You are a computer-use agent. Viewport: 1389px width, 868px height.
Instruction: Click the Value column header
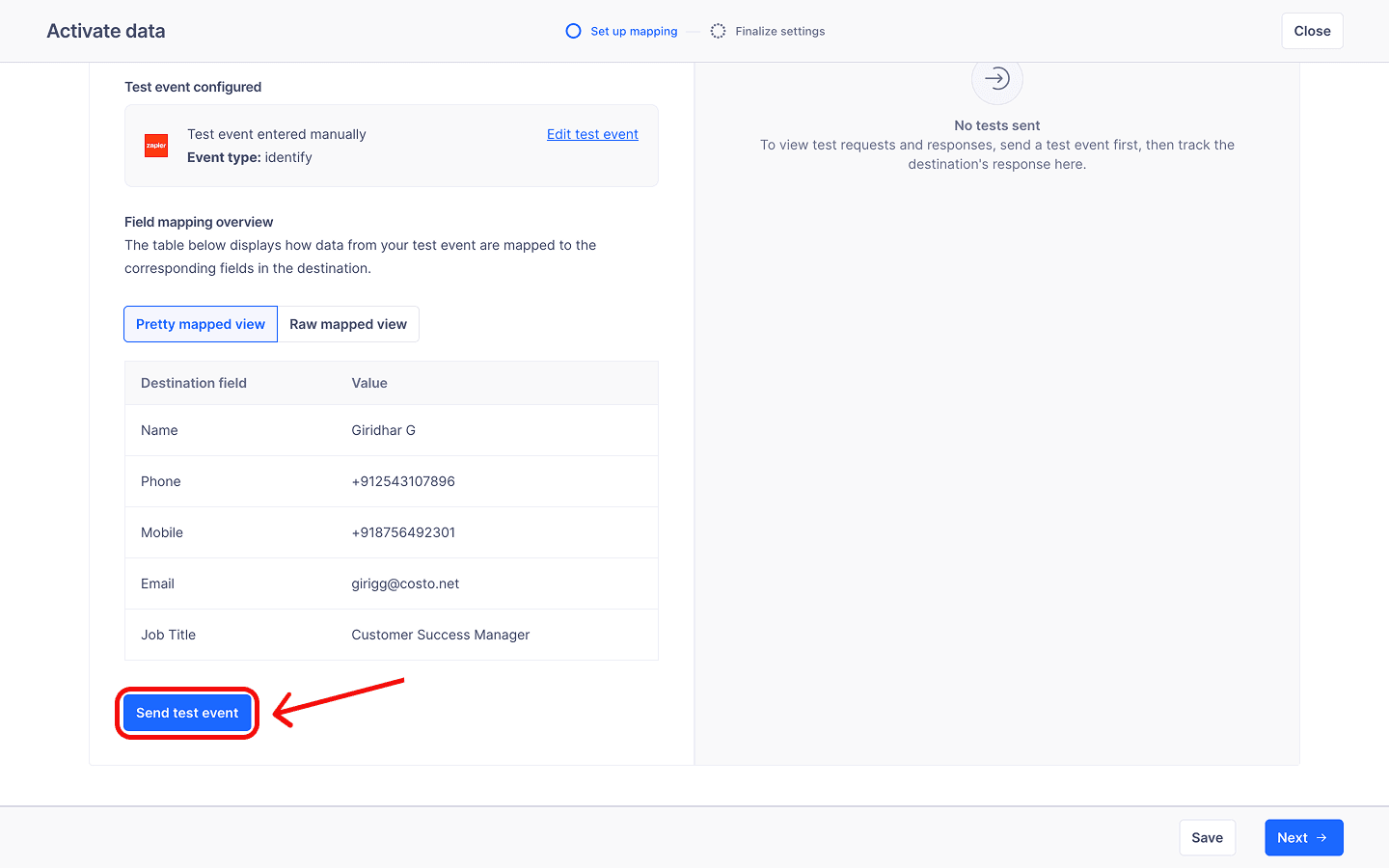coord(369,383)
